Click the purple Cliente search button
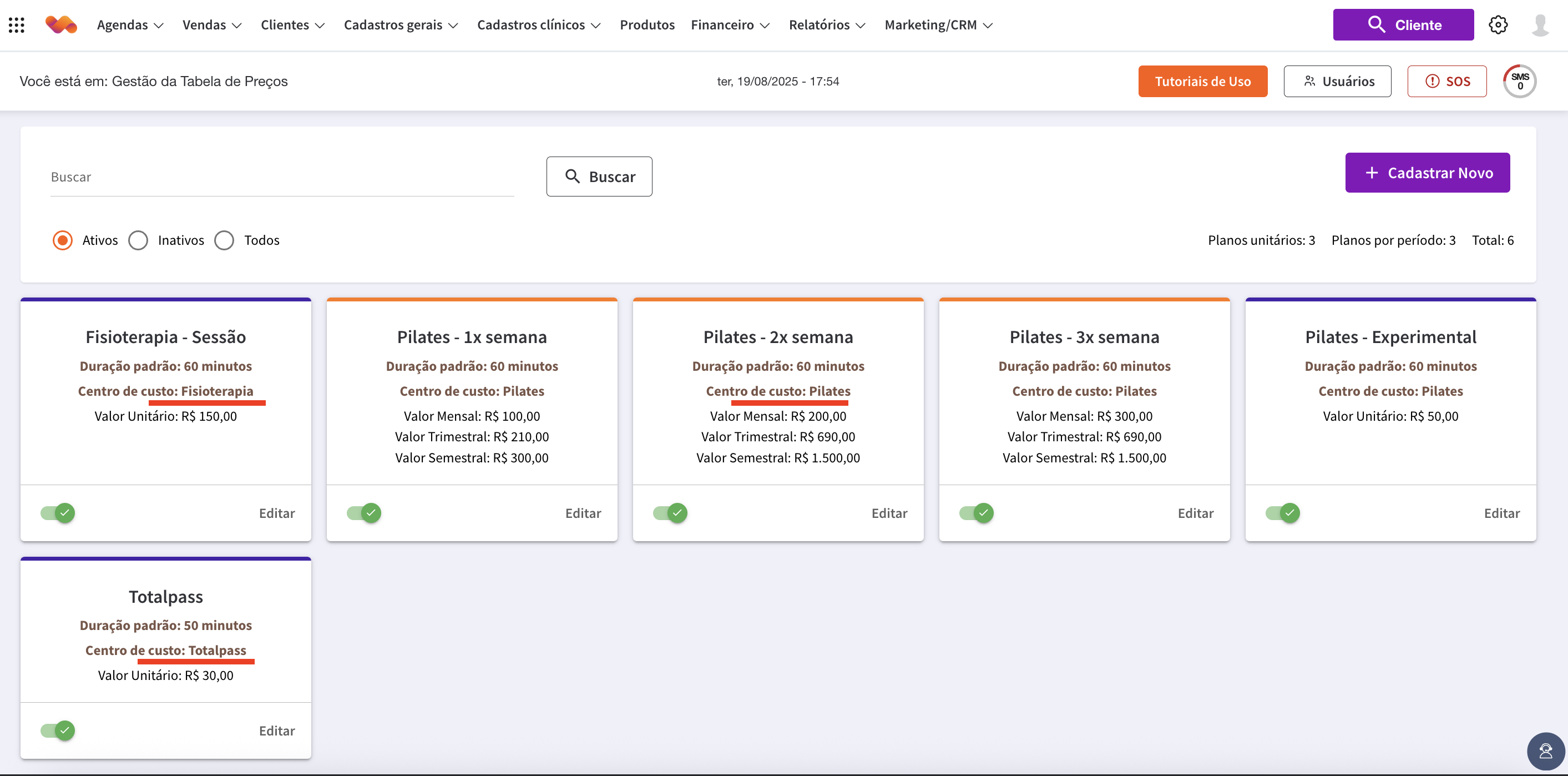Image resolution: width=1568 pixels, height=776 pixels. click(1403, 25)
